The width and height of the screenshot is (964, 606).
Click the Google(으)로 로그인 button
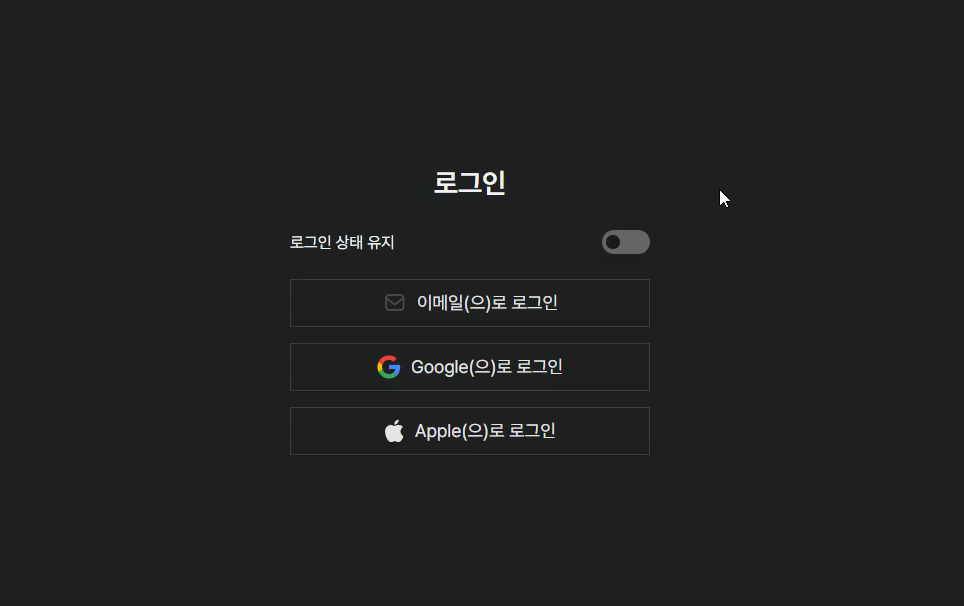tap(470, 367)
